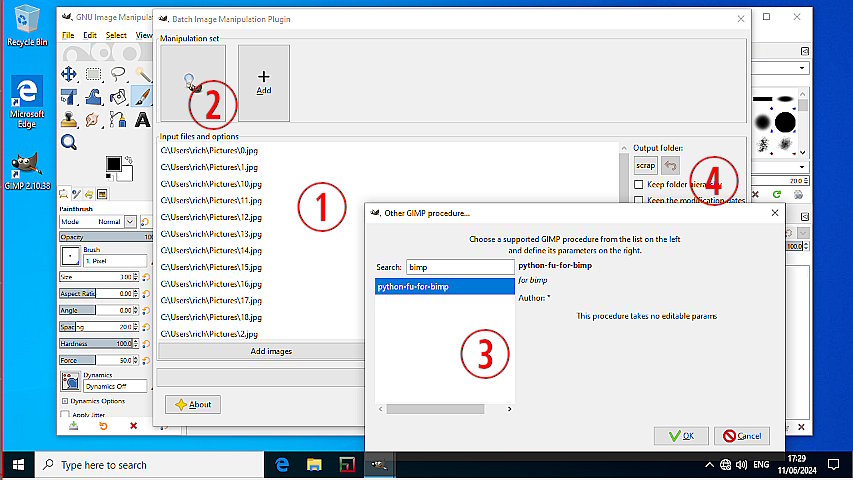Click the Search field containing bimp
Viewport: 853px width, 480px height.
[460, 267]
